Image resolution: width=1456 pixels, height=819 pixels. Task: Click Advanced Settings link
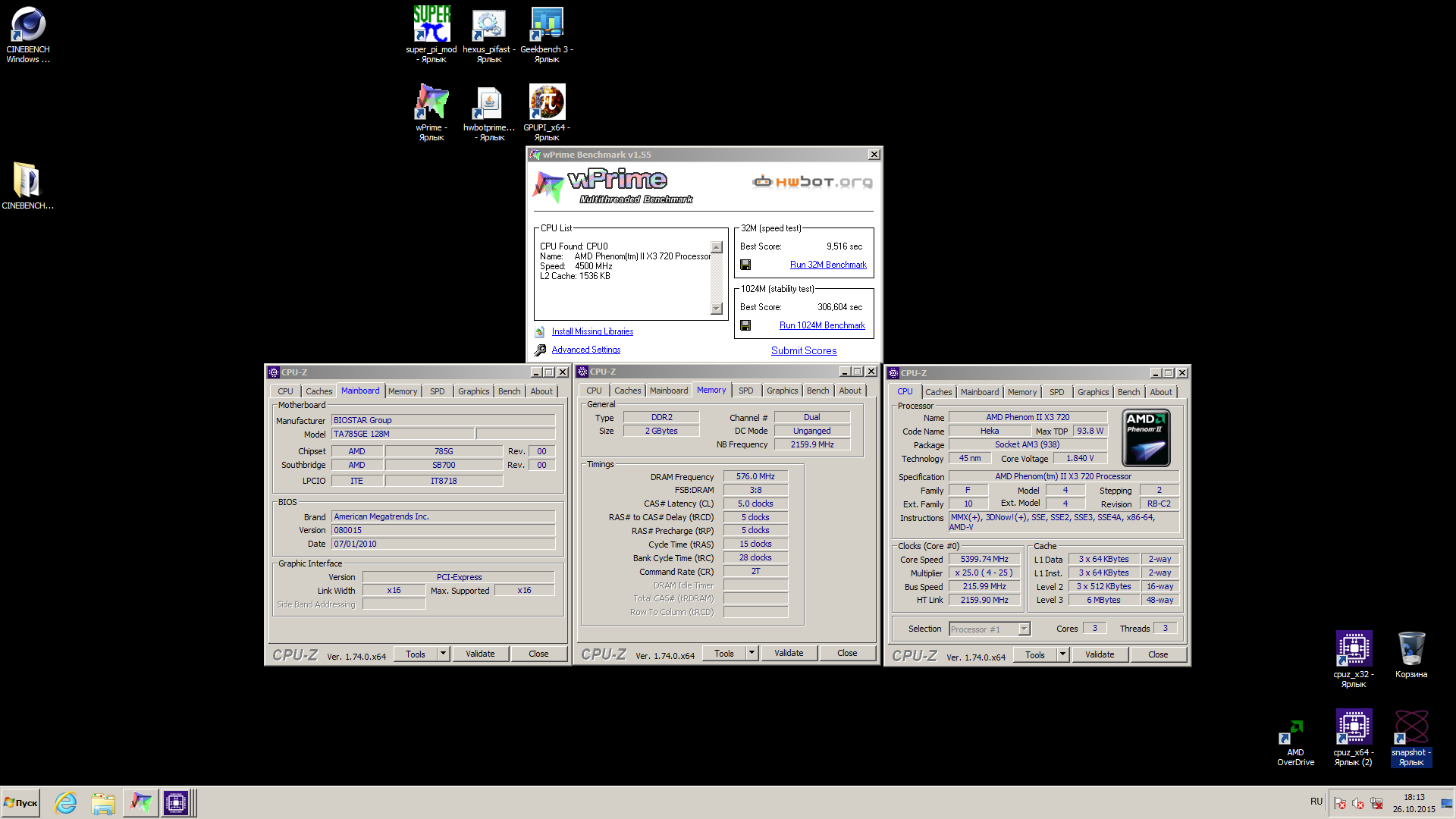pyautogui.click(x=585, y=350)
